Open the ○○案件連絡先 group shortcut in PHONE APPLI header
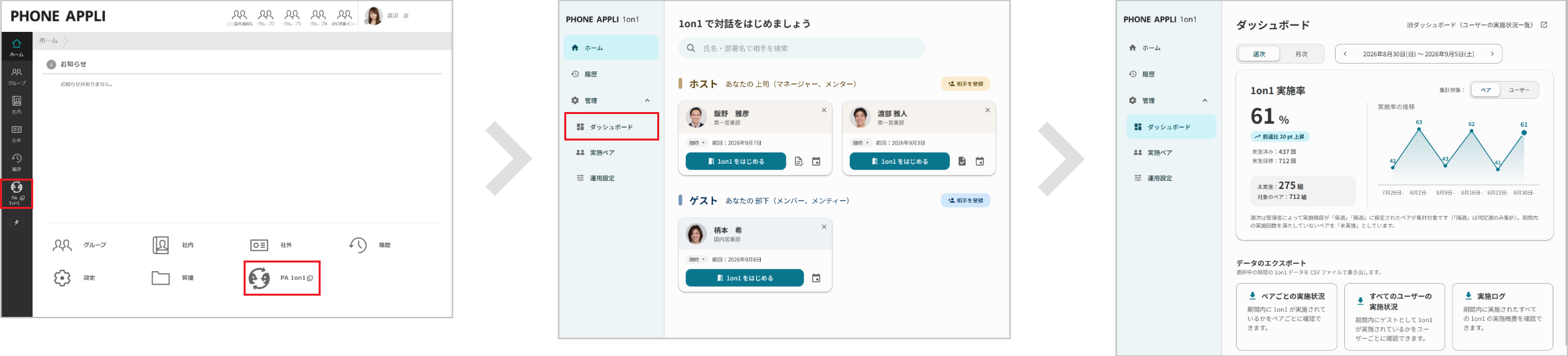 pos(240,17)
